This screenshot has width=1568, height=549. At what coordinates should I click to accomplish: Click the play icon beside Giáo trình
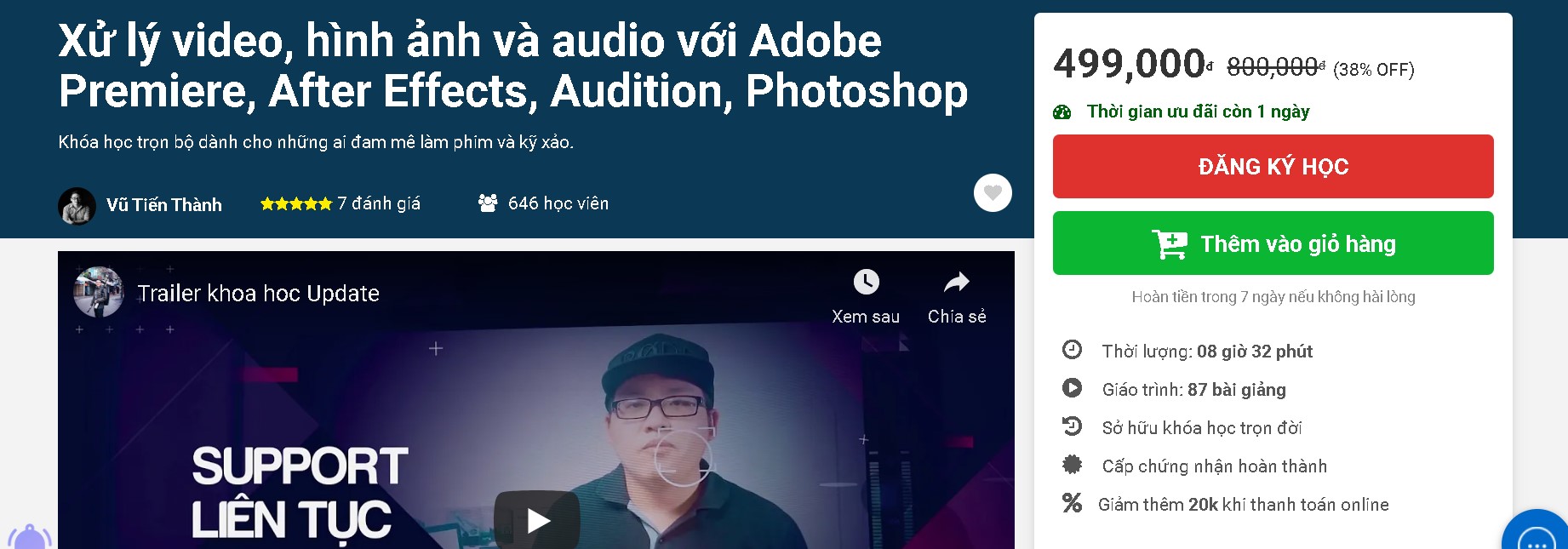point(1072,387)
